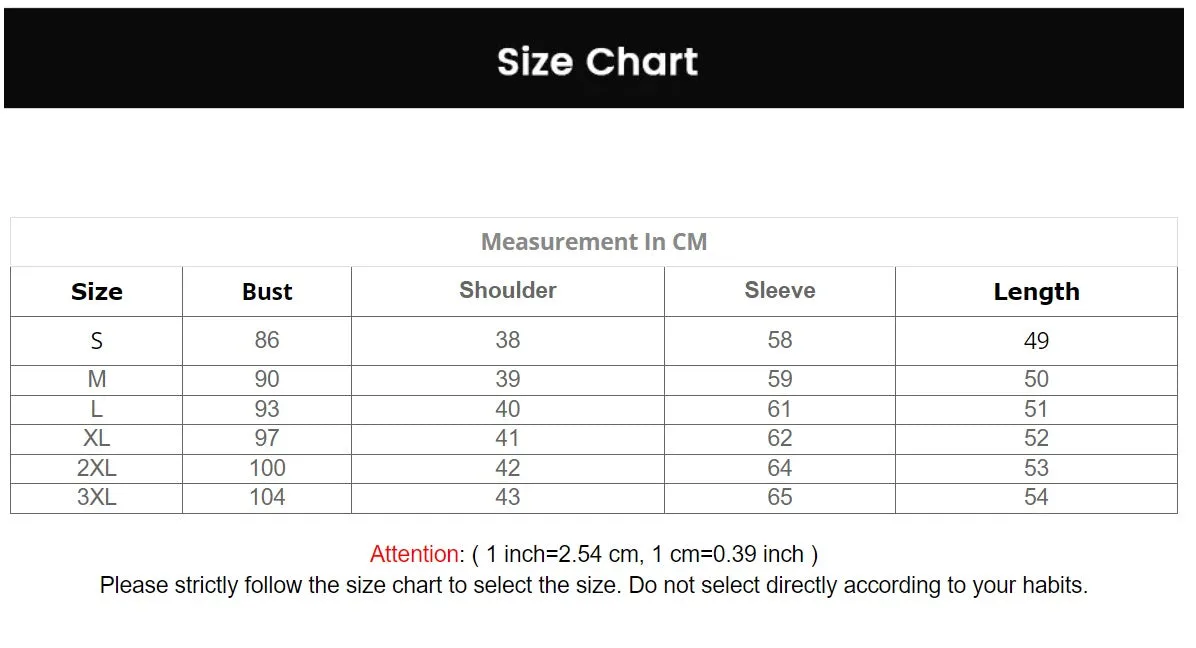Image resolution: width=1196 pixels, height=648 pixels.
Task: Click the S size row label
Action: 97,341
